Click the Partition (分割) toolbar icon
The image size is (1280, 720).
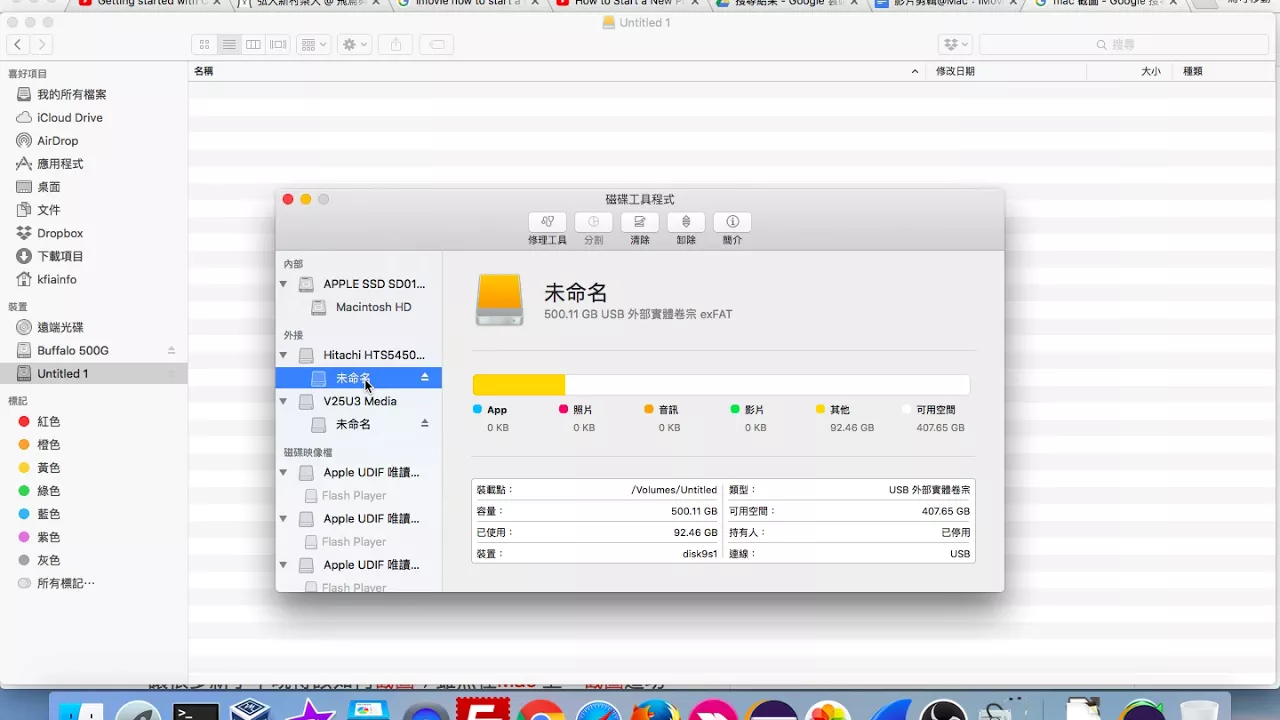point(593,222)
